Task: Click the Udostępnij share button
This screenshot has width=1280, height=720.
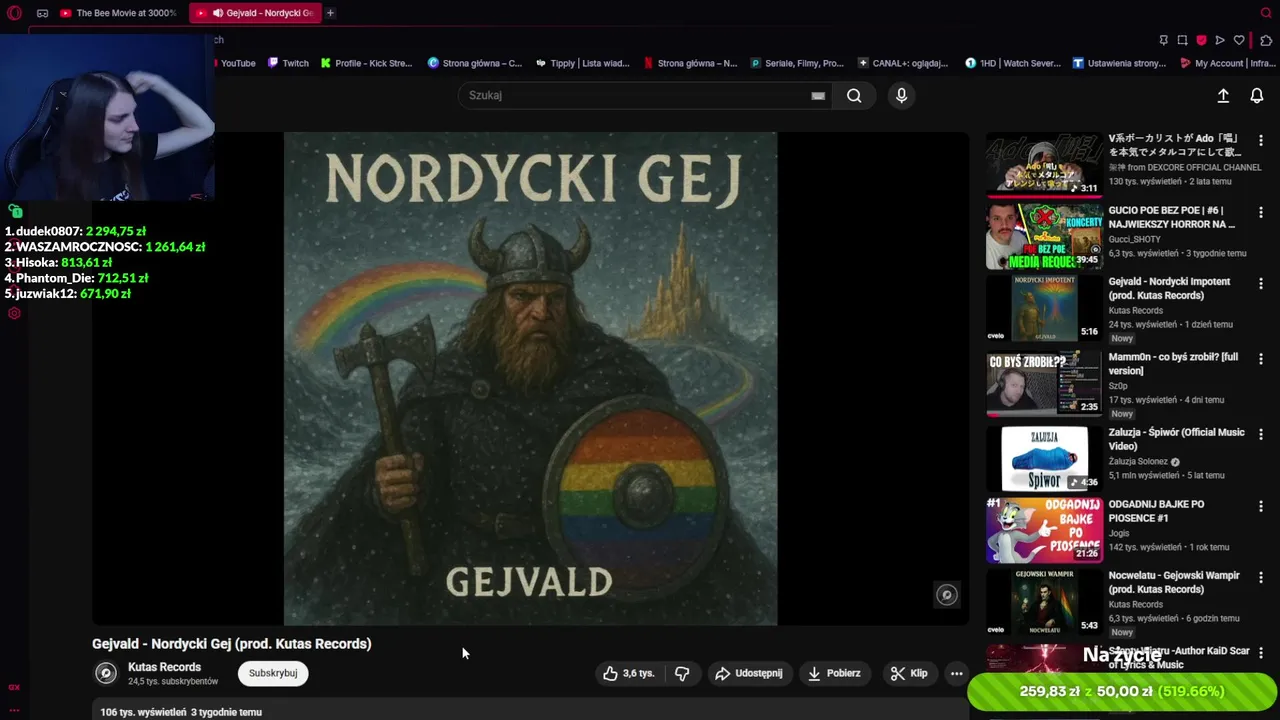Action: (x=749, y=673)
